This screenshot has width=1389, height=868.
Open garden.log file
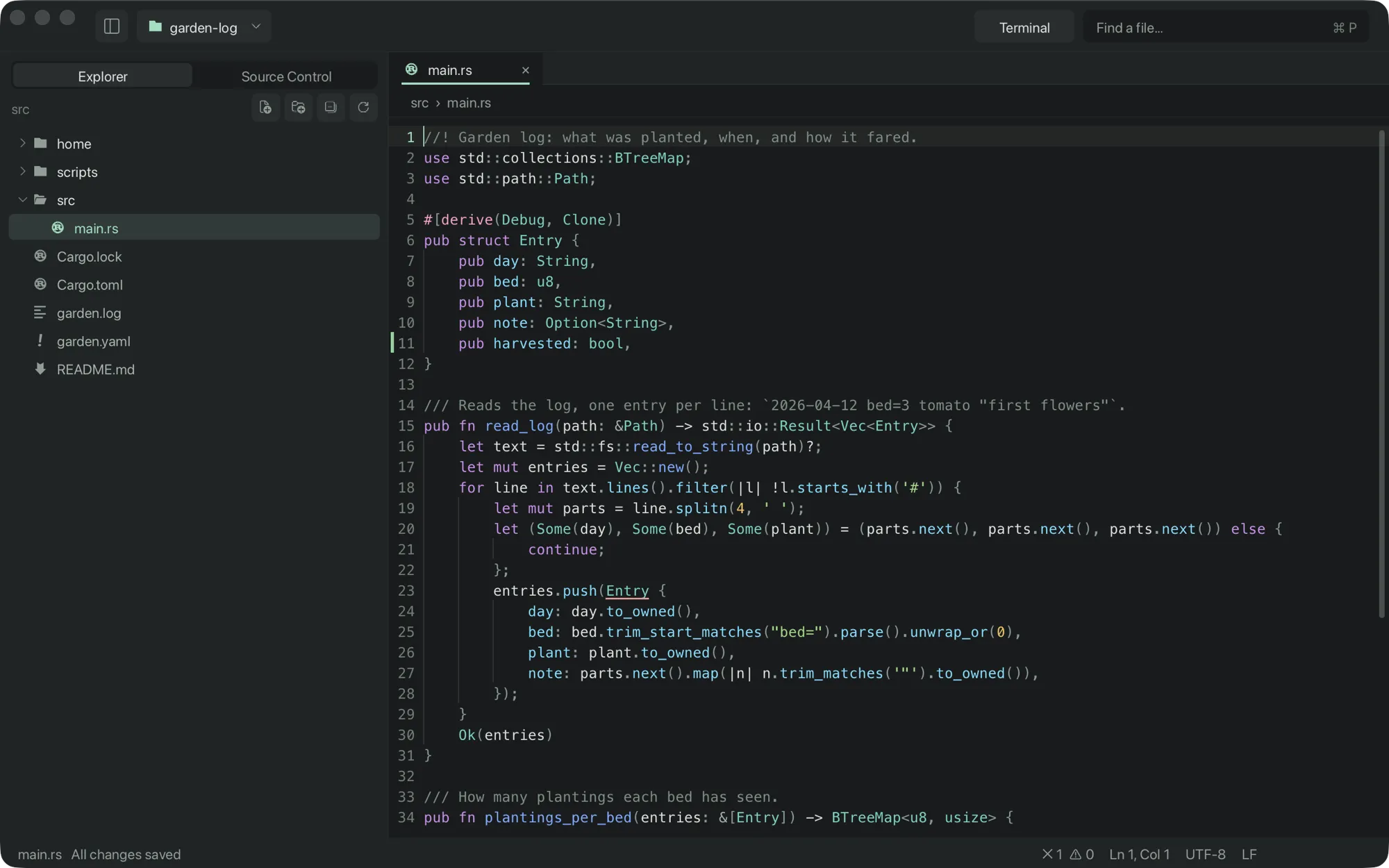click(x=194, y=313)
